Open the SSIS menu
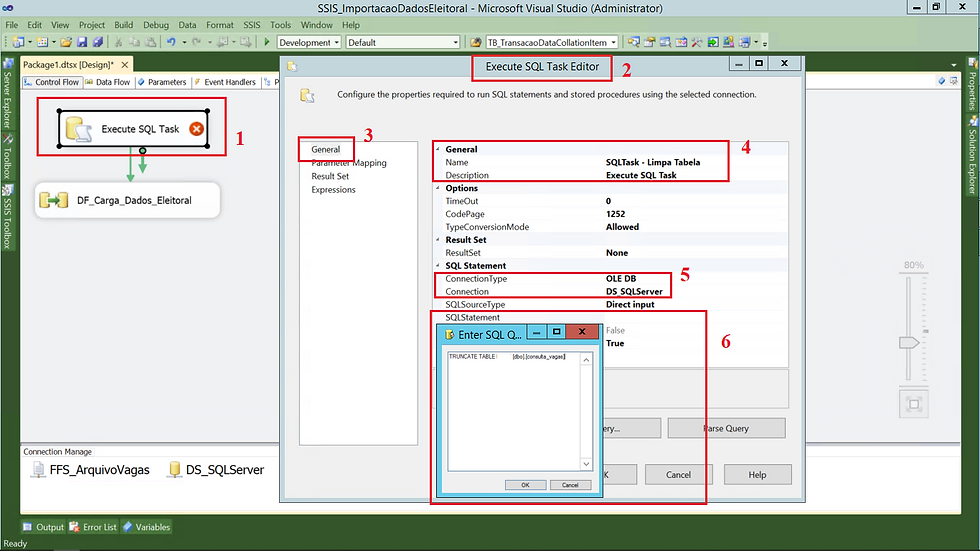The image size is (980, 551). tap(252, 25)
